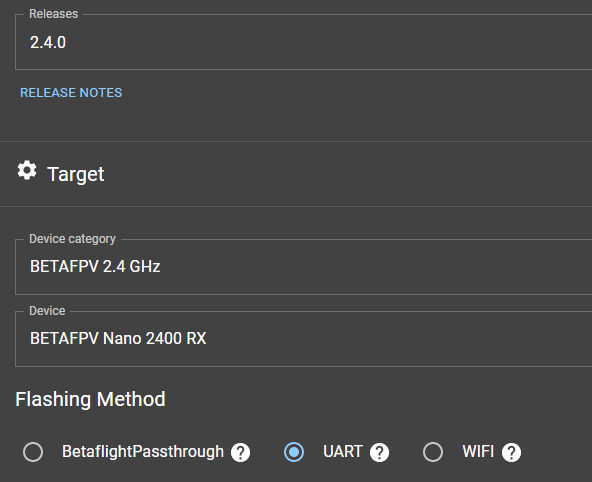Click the UART label text
This screenshot has height=482, width=592.
coord(343,452)
